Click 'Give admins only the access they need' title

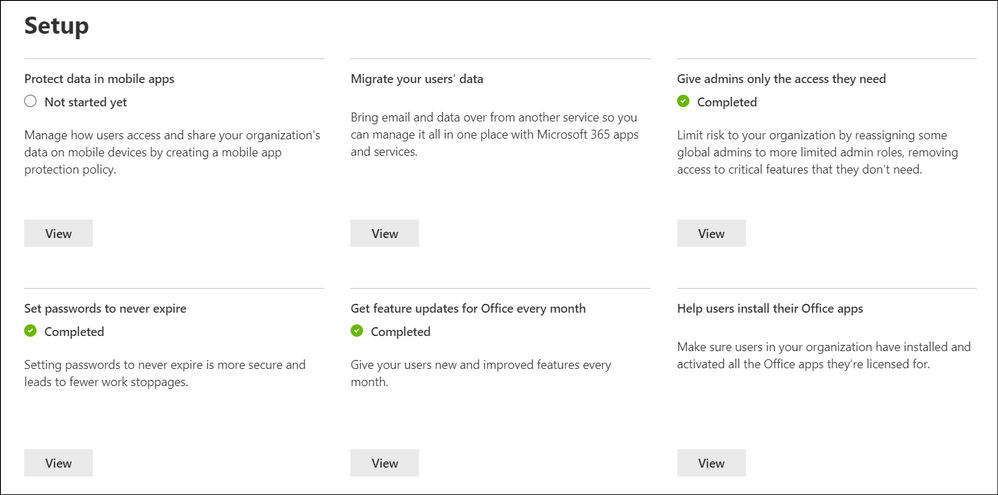781,79
